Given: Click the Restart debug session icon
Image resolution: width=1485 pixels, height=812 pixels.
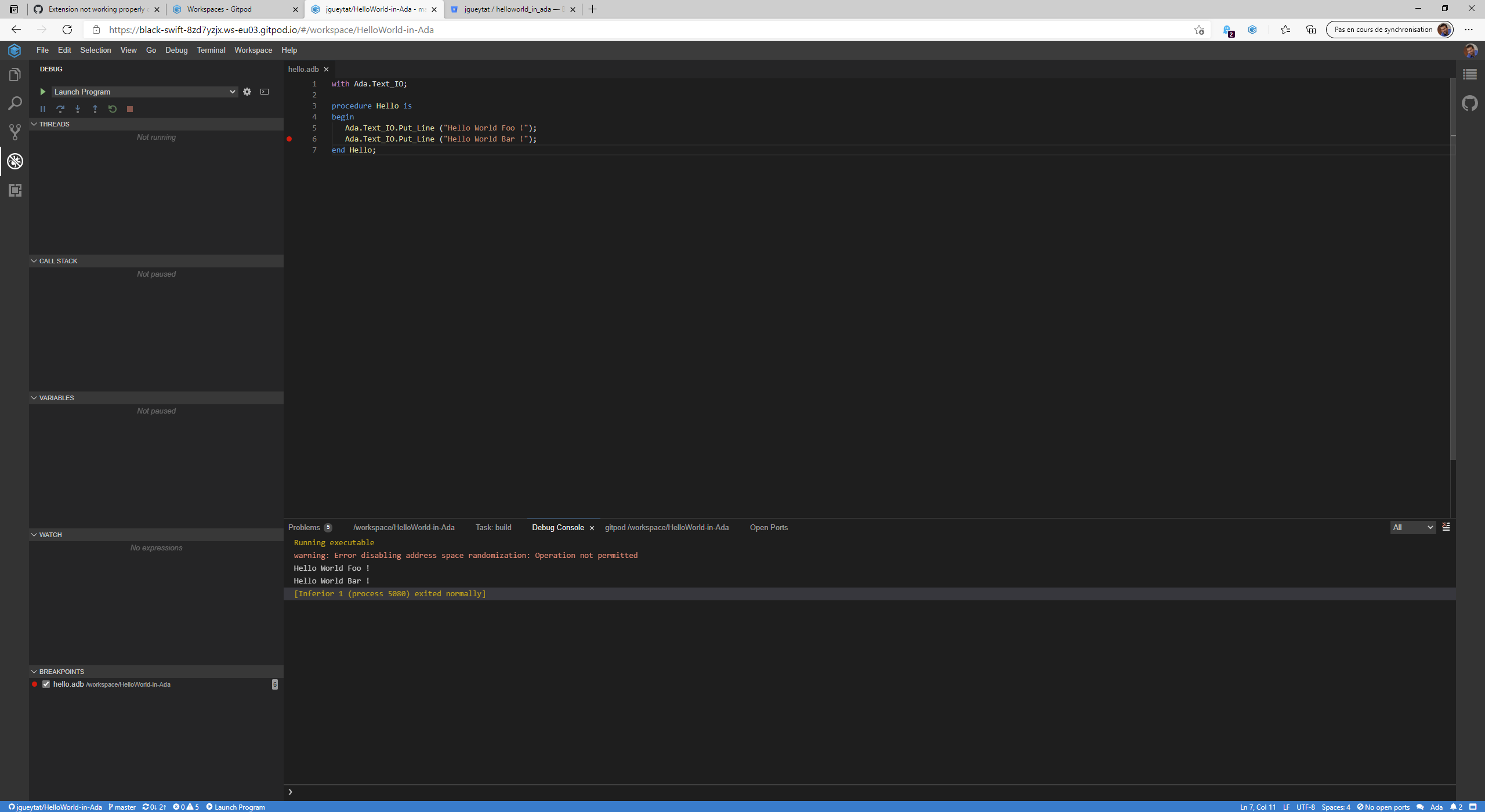Looking at the screenshot, I should pyautogui.click(x=112, y=108).
